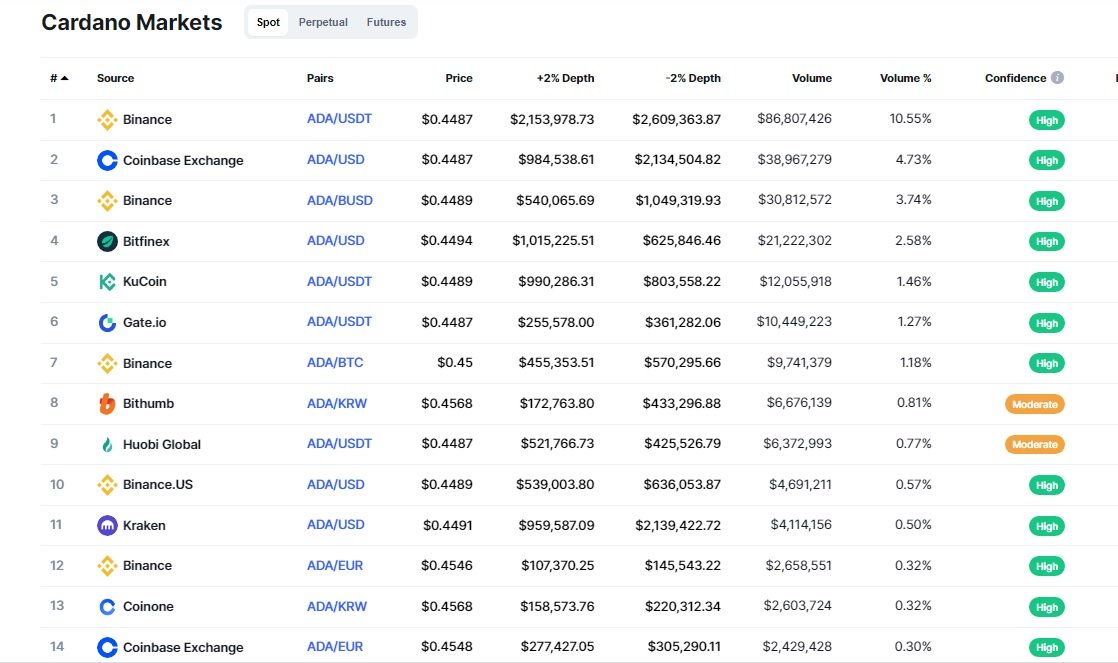Open the Gate.io exchange name link
1118x663 pixels.
click(145, 322)
